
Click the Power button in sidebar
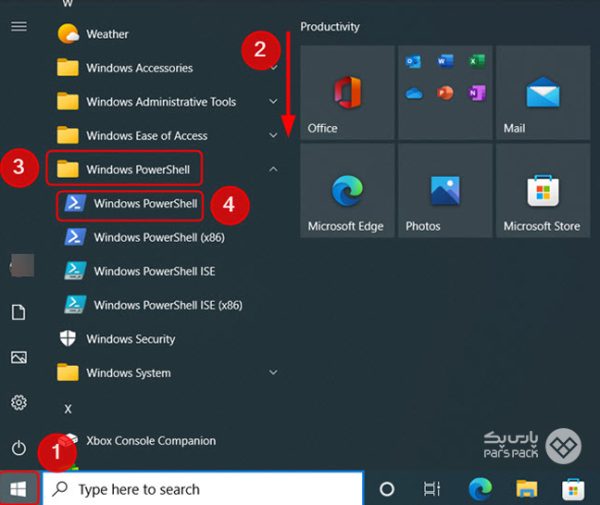pyautogui.click(x=18, y=447)
